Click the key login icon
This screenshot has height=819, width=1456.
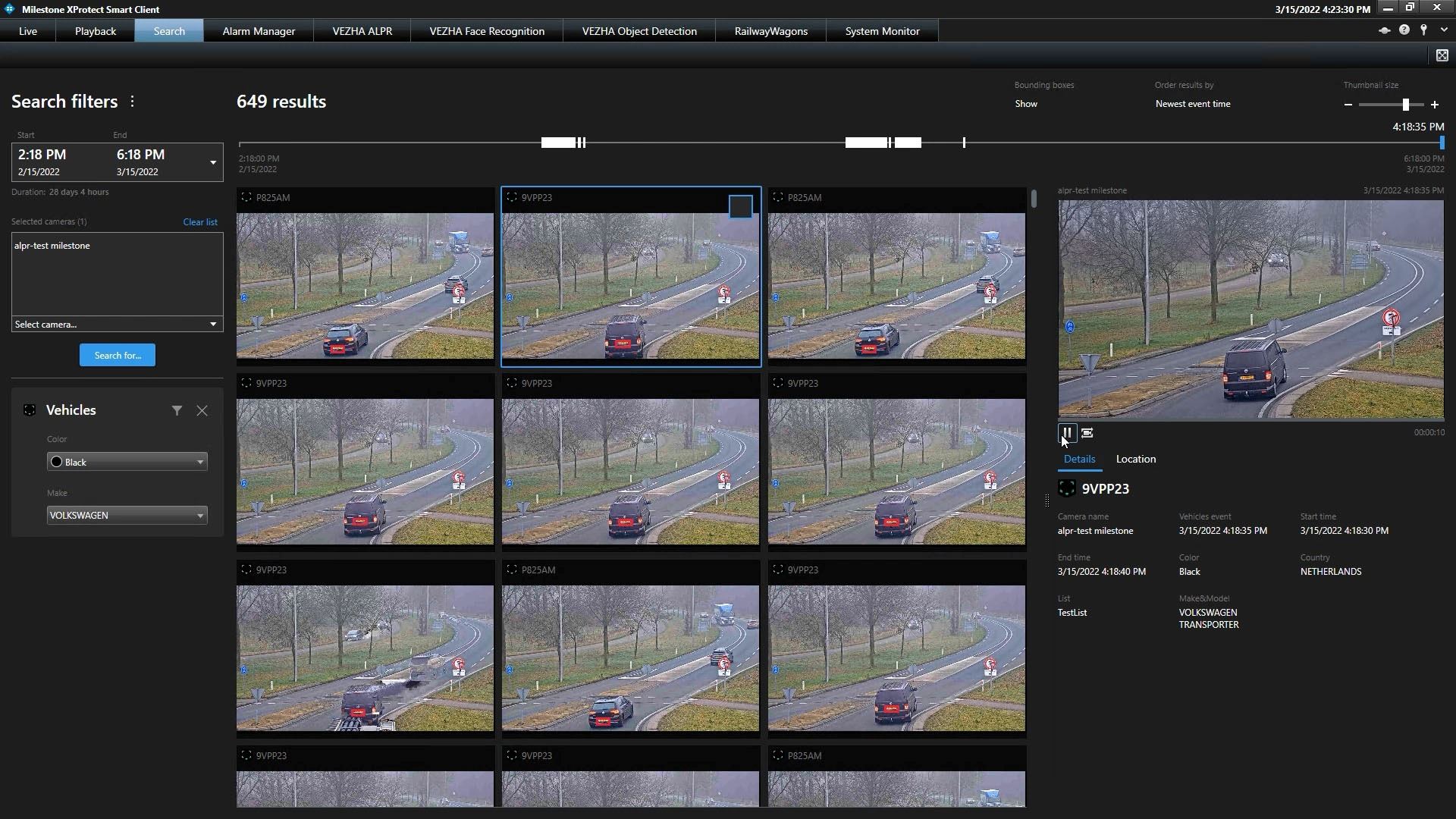click(1424, 30)
